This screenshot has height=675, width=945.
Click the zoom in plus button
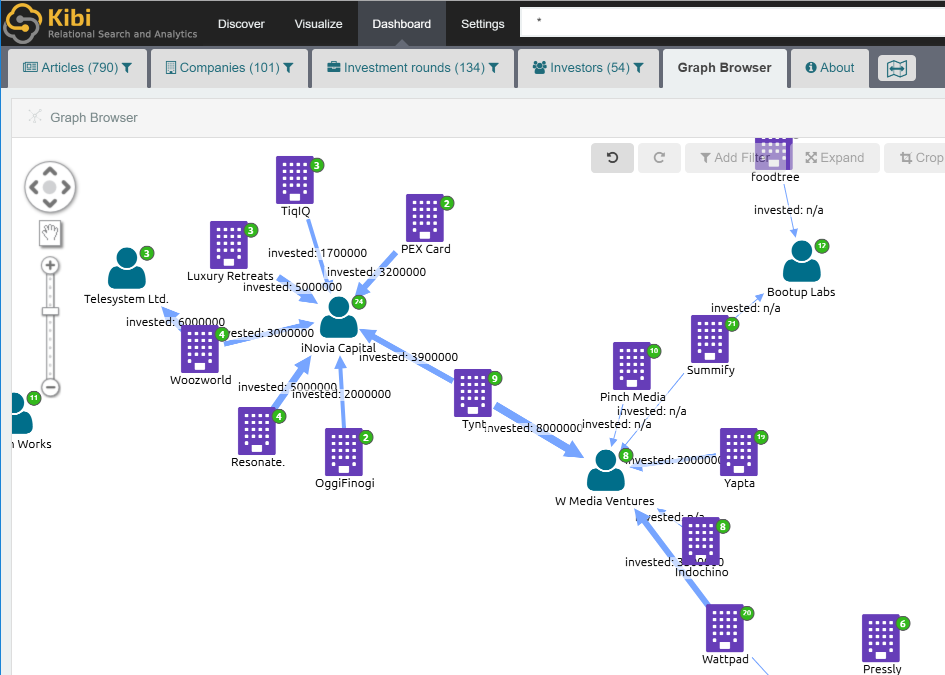(x=50, y=265)
